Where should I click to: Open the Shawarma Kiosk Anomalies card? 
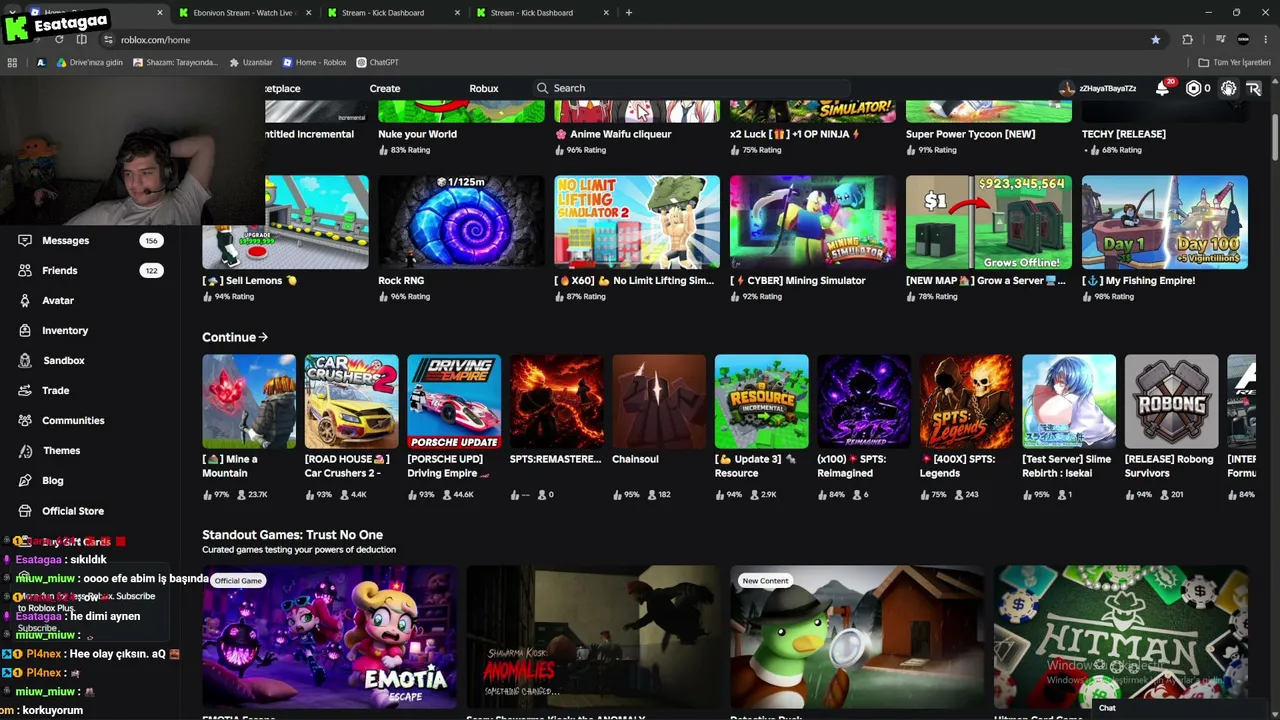[x=593, y=637]
